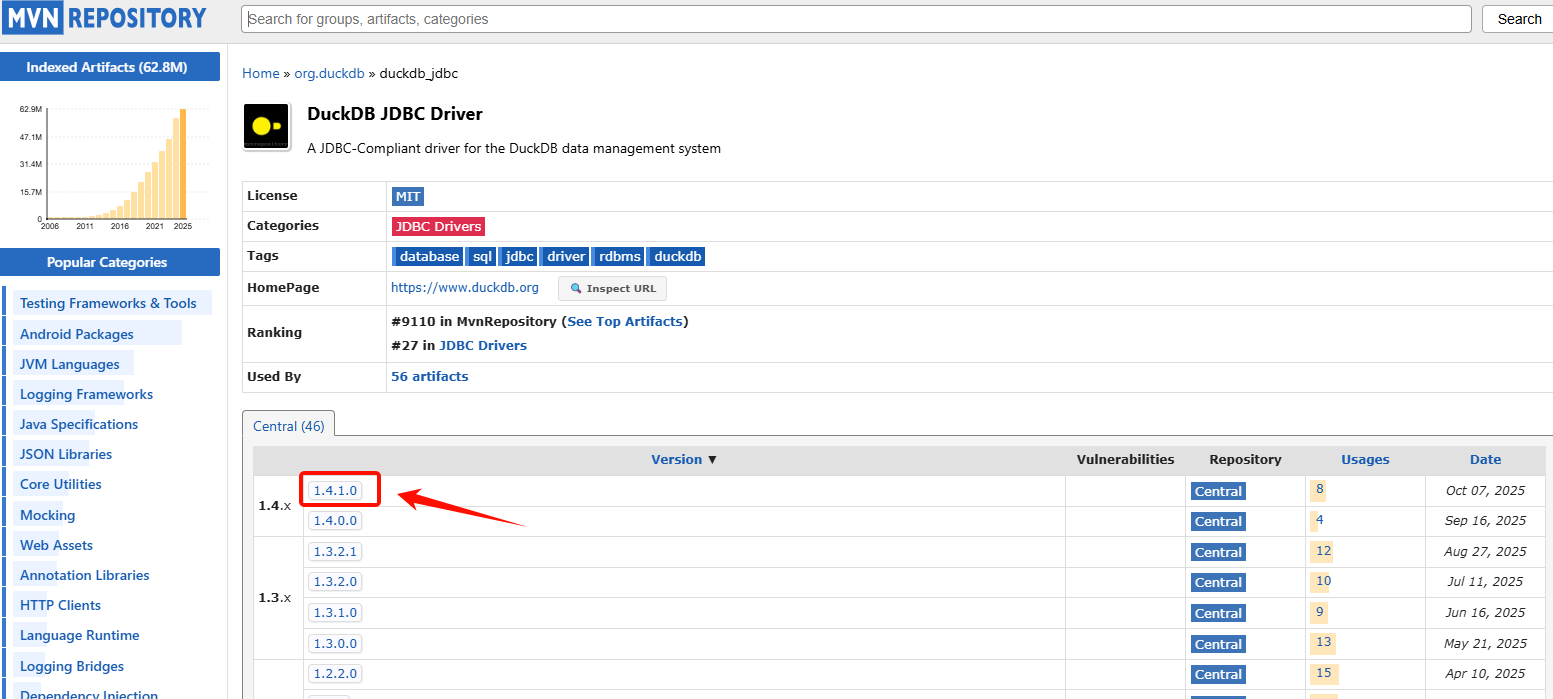Select JSON Libraries in sidebar

[x=66, y=454]
